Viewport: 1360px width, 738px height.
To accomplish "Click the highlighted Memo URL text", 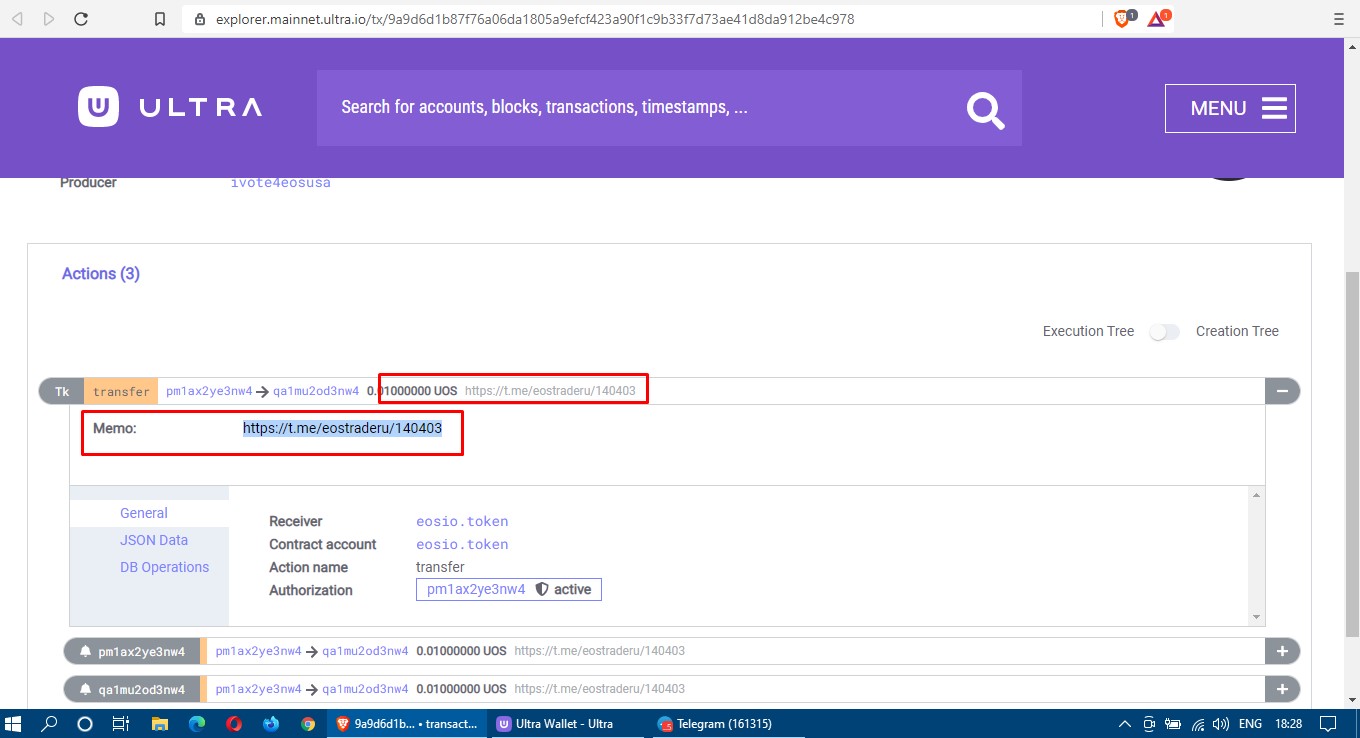I will [x=342, y=428].
